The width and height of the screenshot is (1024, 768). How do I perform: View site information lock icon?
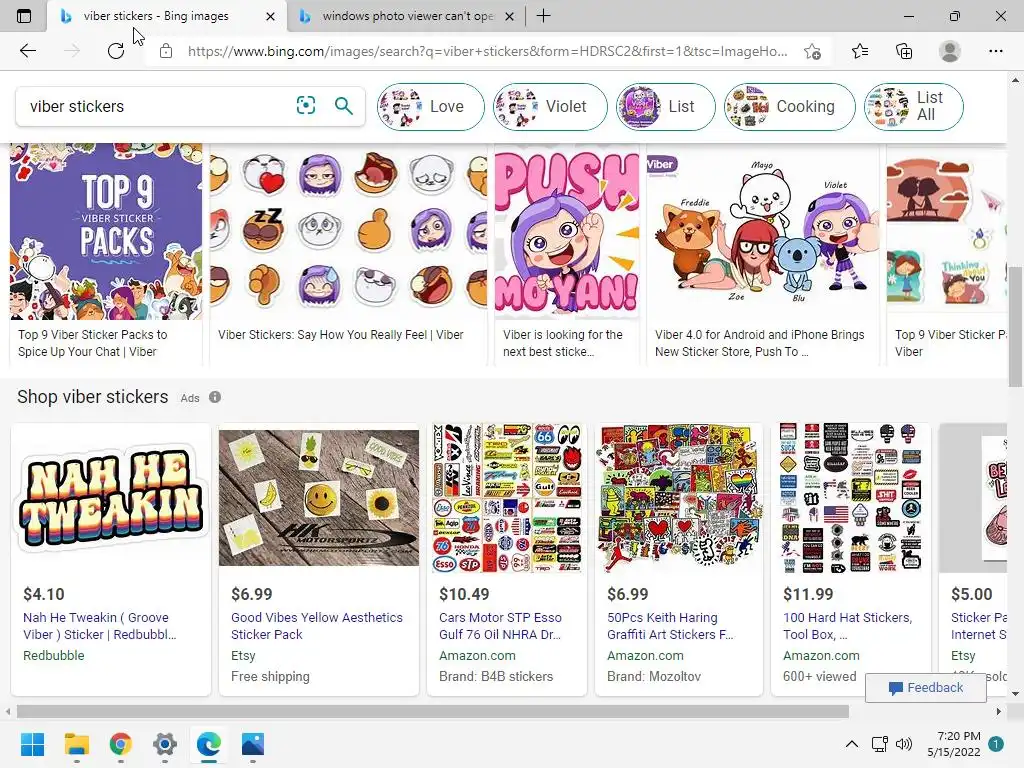(166, 51)
